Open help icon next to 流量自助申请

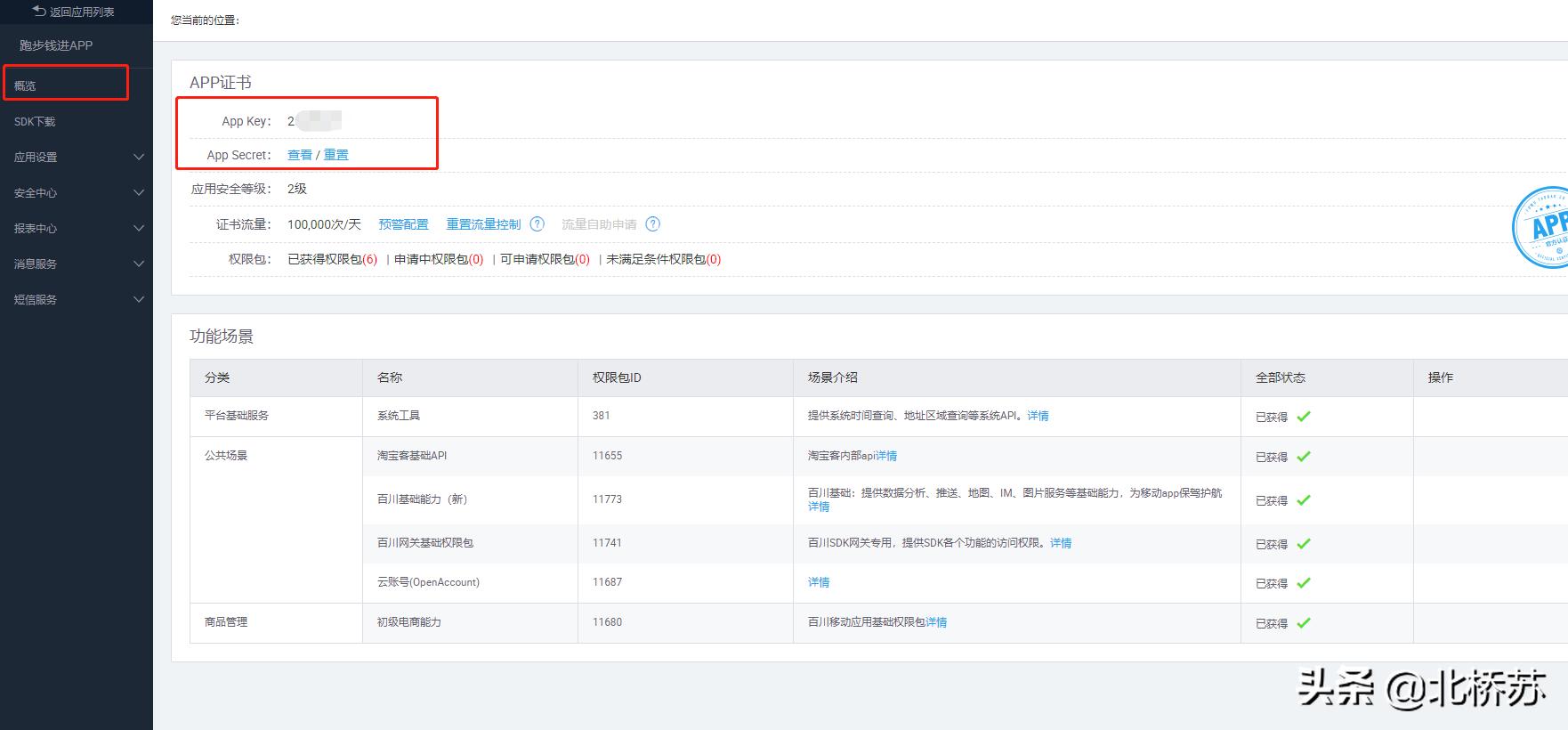653,224
